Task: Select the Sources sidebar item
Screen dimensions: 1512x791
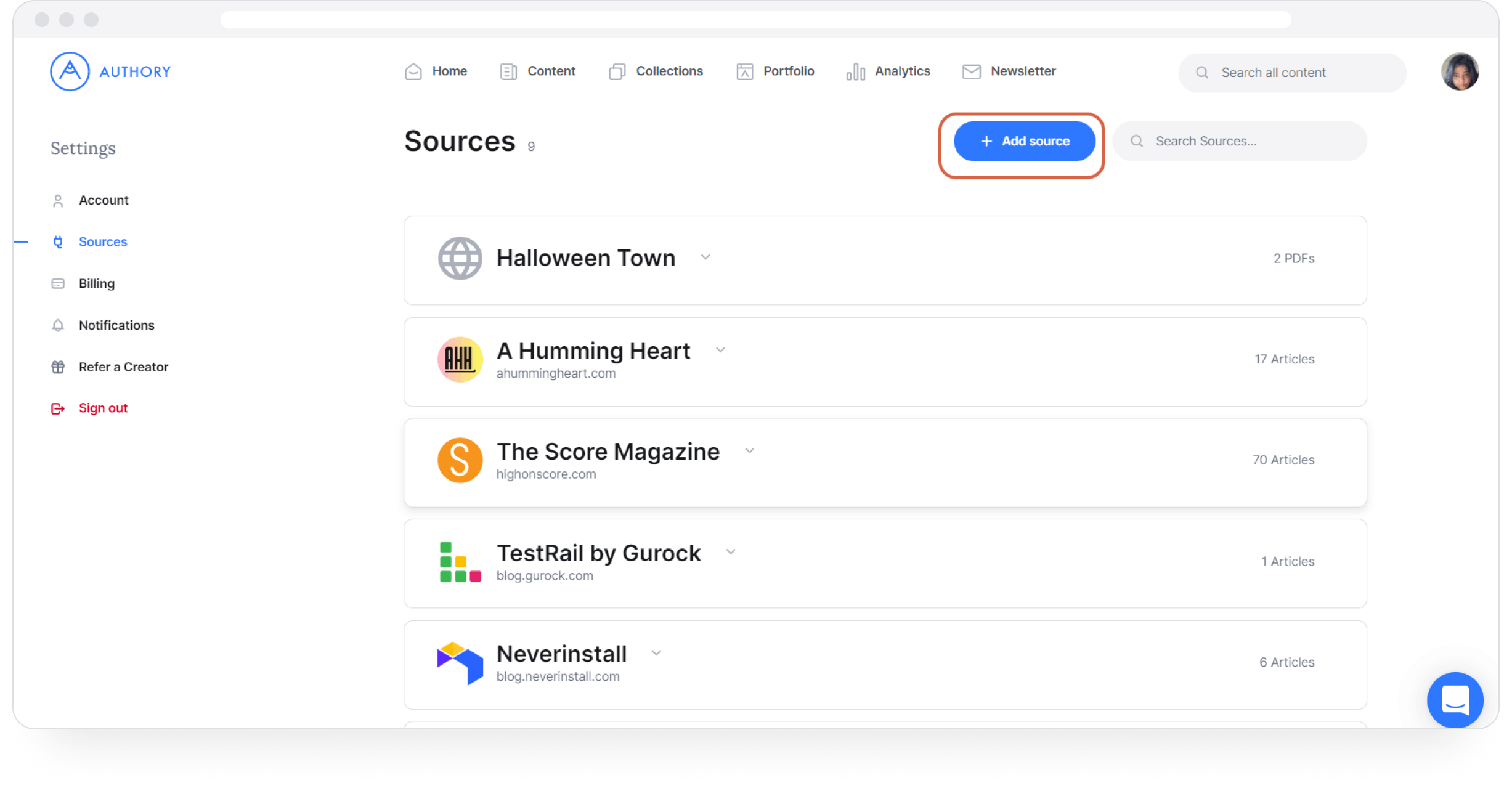Action: click(103, 241)
